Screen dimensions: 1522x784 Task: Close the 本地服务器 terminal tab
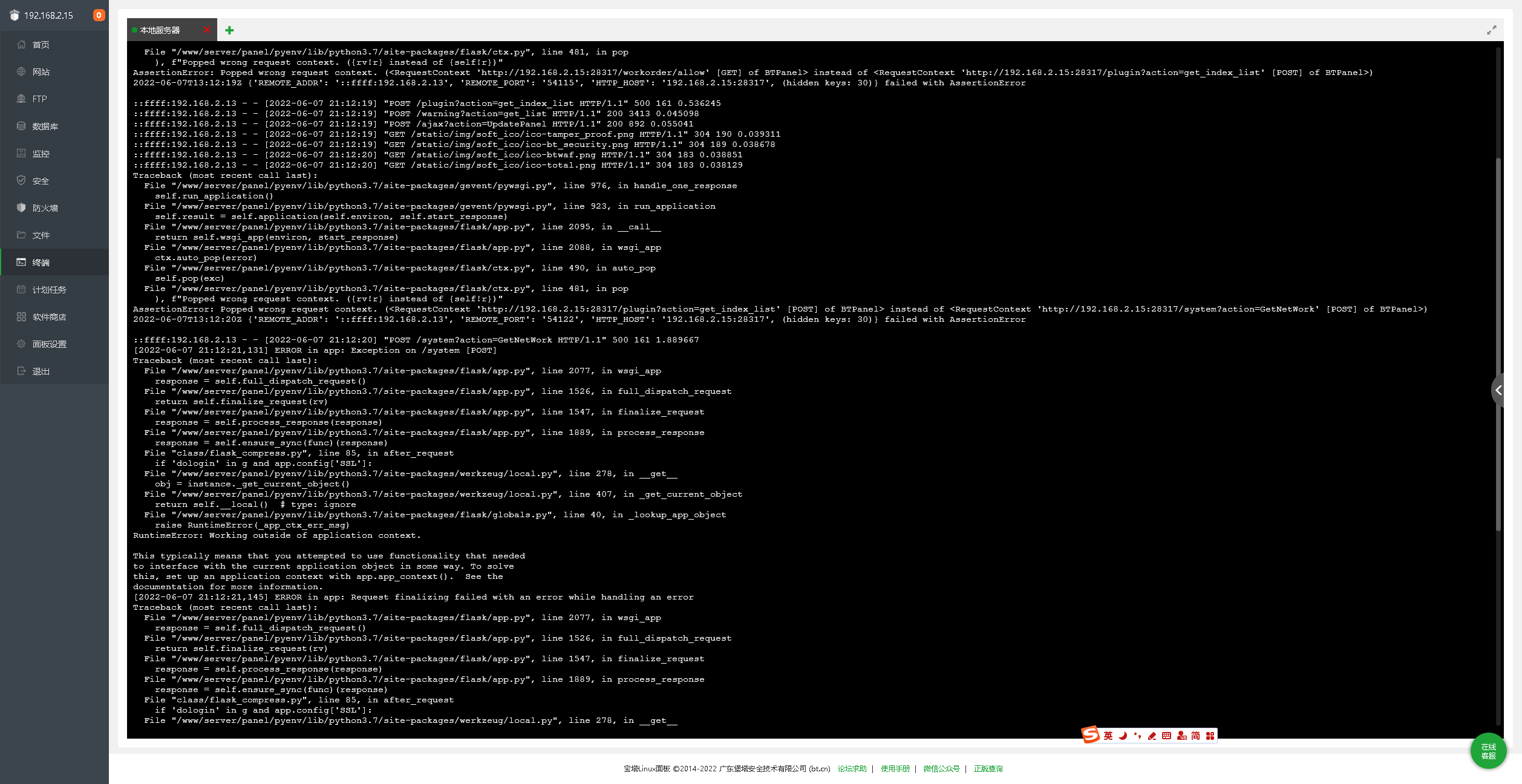[207, 30]
